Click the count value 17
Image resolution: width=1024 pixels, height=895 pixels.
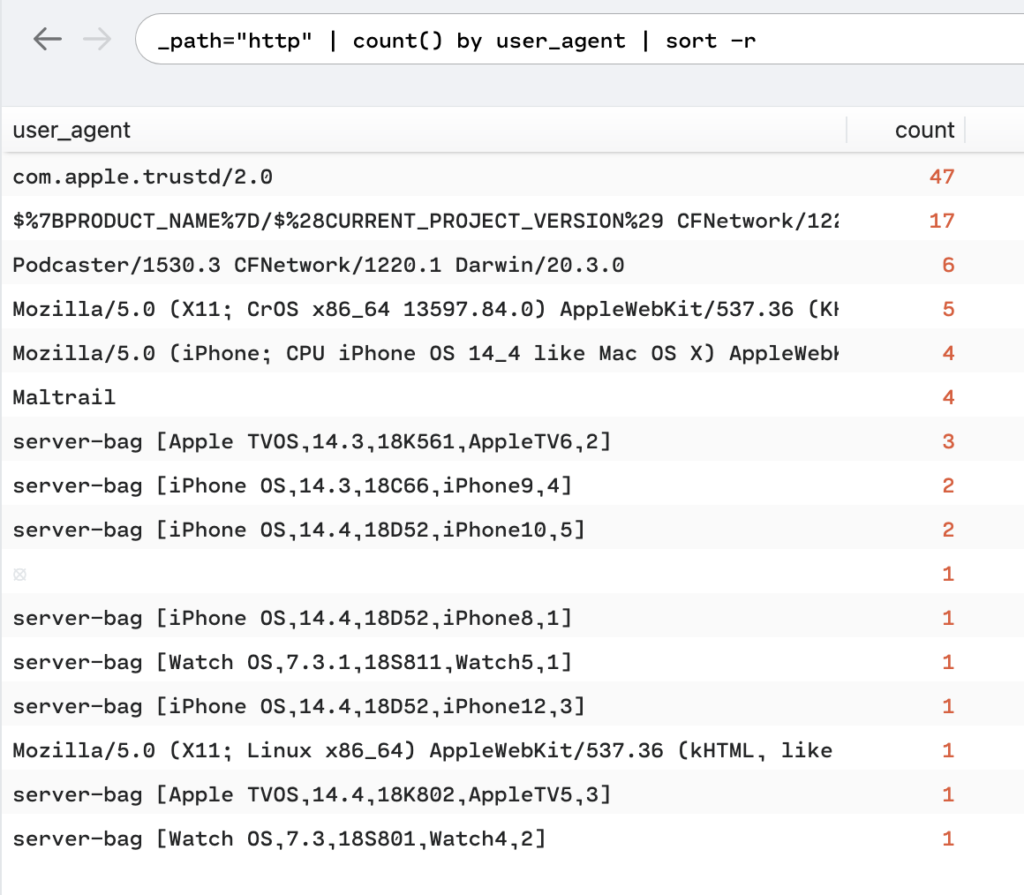tap(941, 221)
